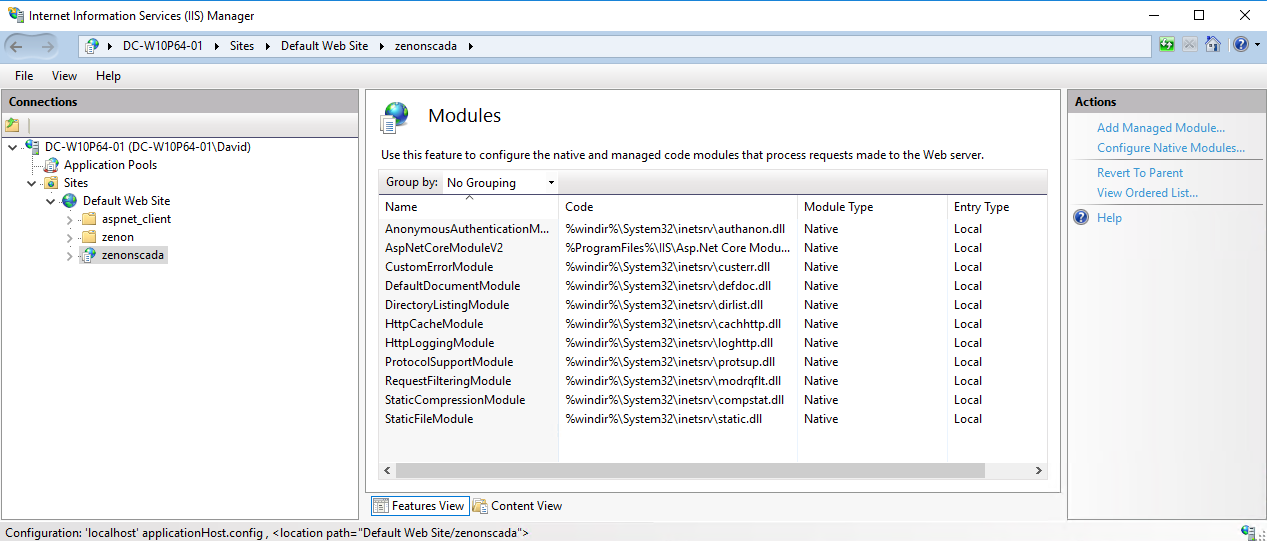Select the AnonymousAuthenticationModule row
Viewport: 1267px width, 541px height.
[x=713, y=229]
